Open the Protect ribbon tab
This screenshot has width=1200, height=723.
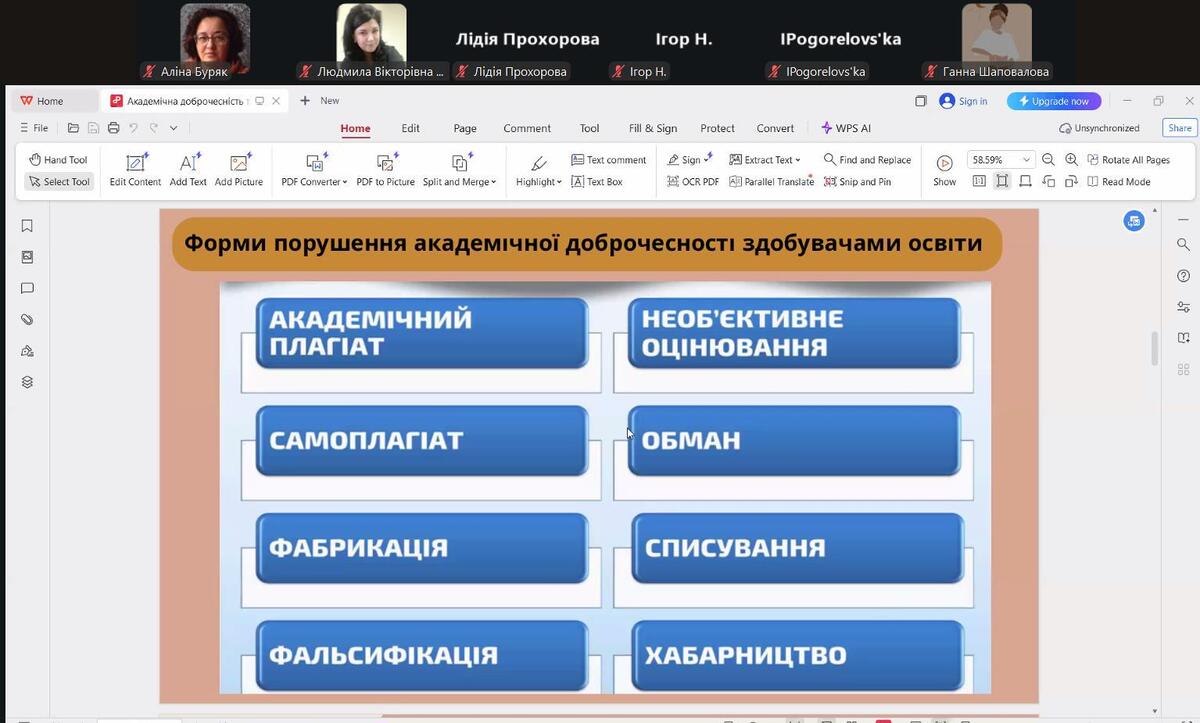tap(717, 128)
